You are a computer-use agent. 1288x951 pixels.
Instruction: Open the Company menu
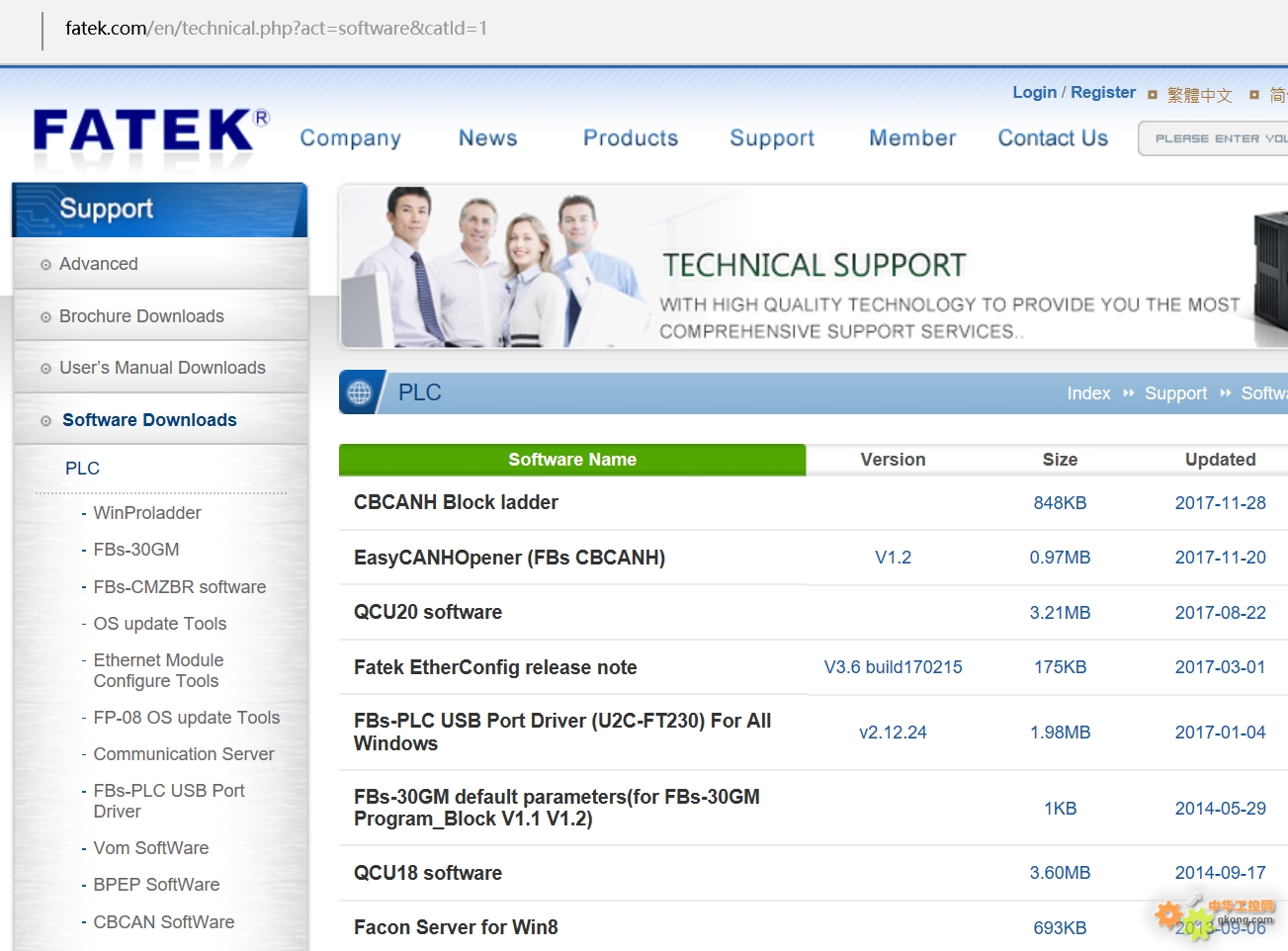click(x=351, y=138)
